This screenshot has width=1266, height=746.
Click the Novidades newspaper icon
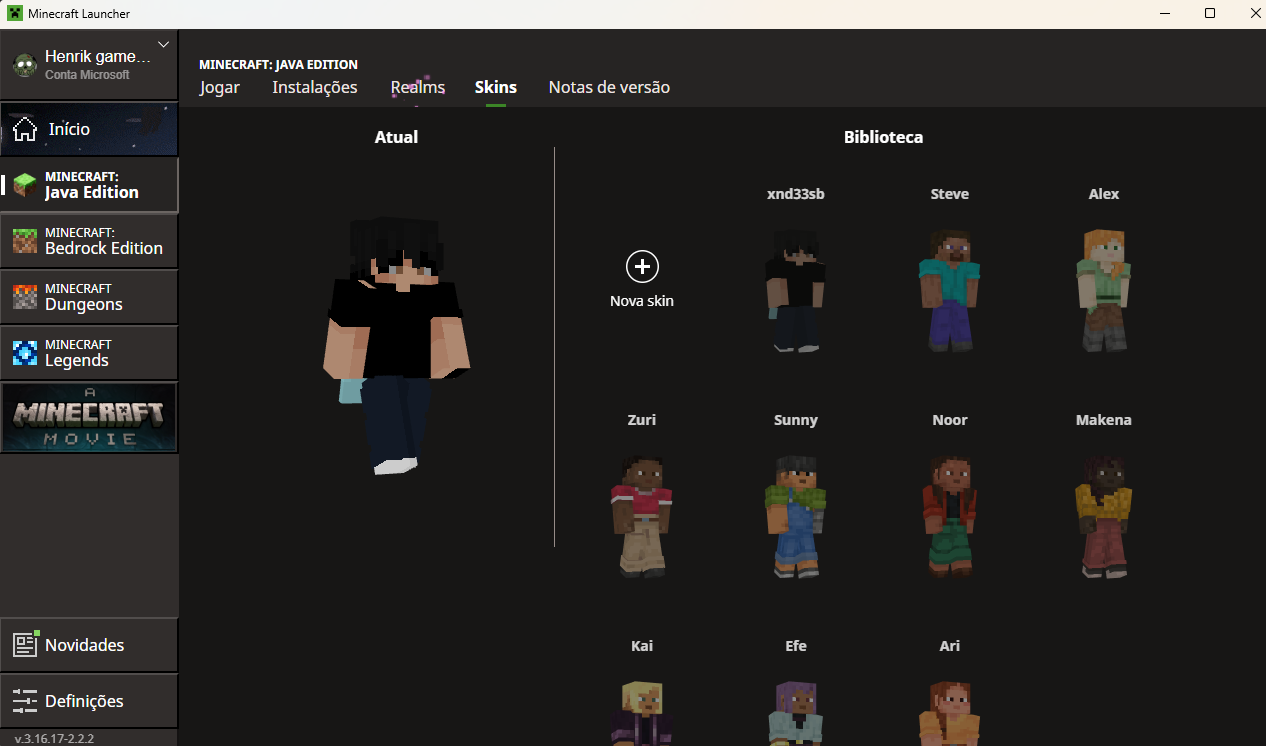pos(25,644)
